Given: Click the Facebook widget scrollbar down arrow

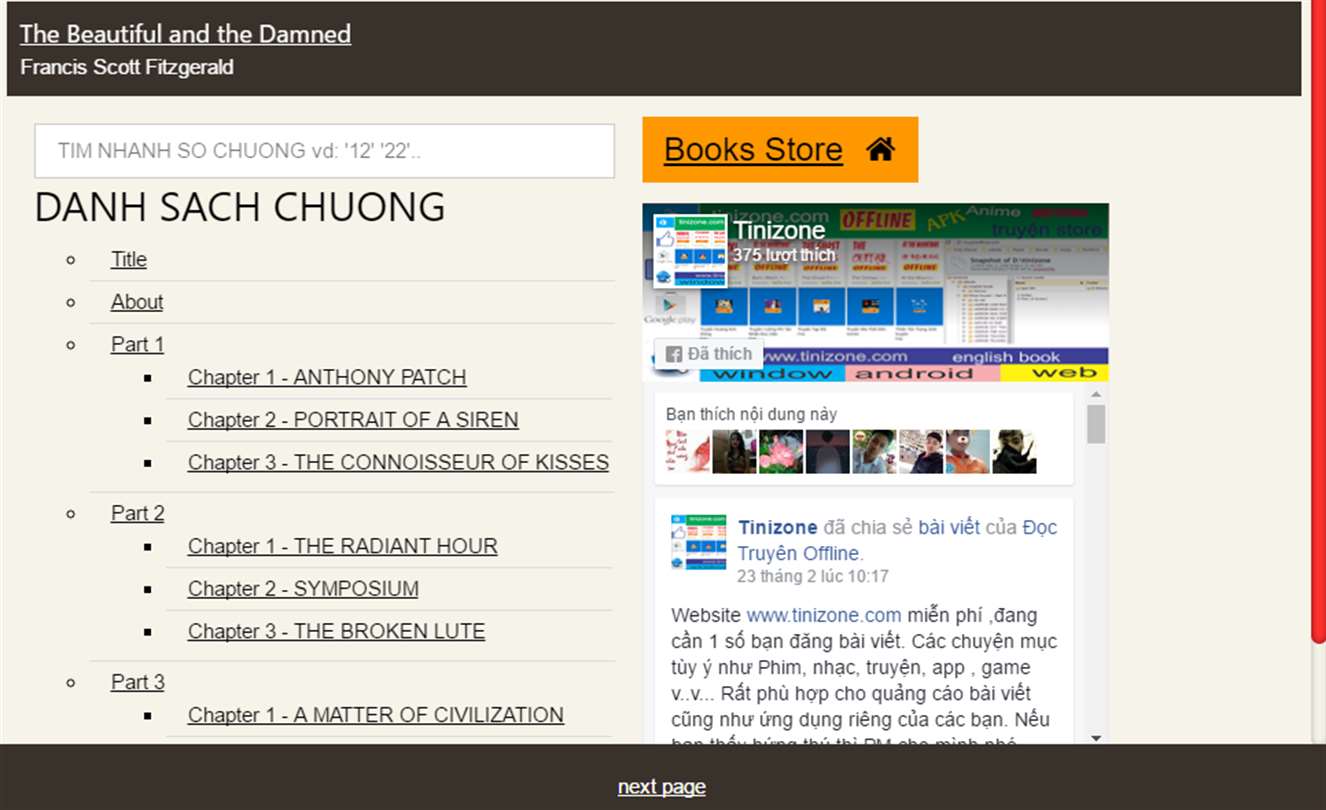Looking at the screenshot, I should coord(1096,738).
